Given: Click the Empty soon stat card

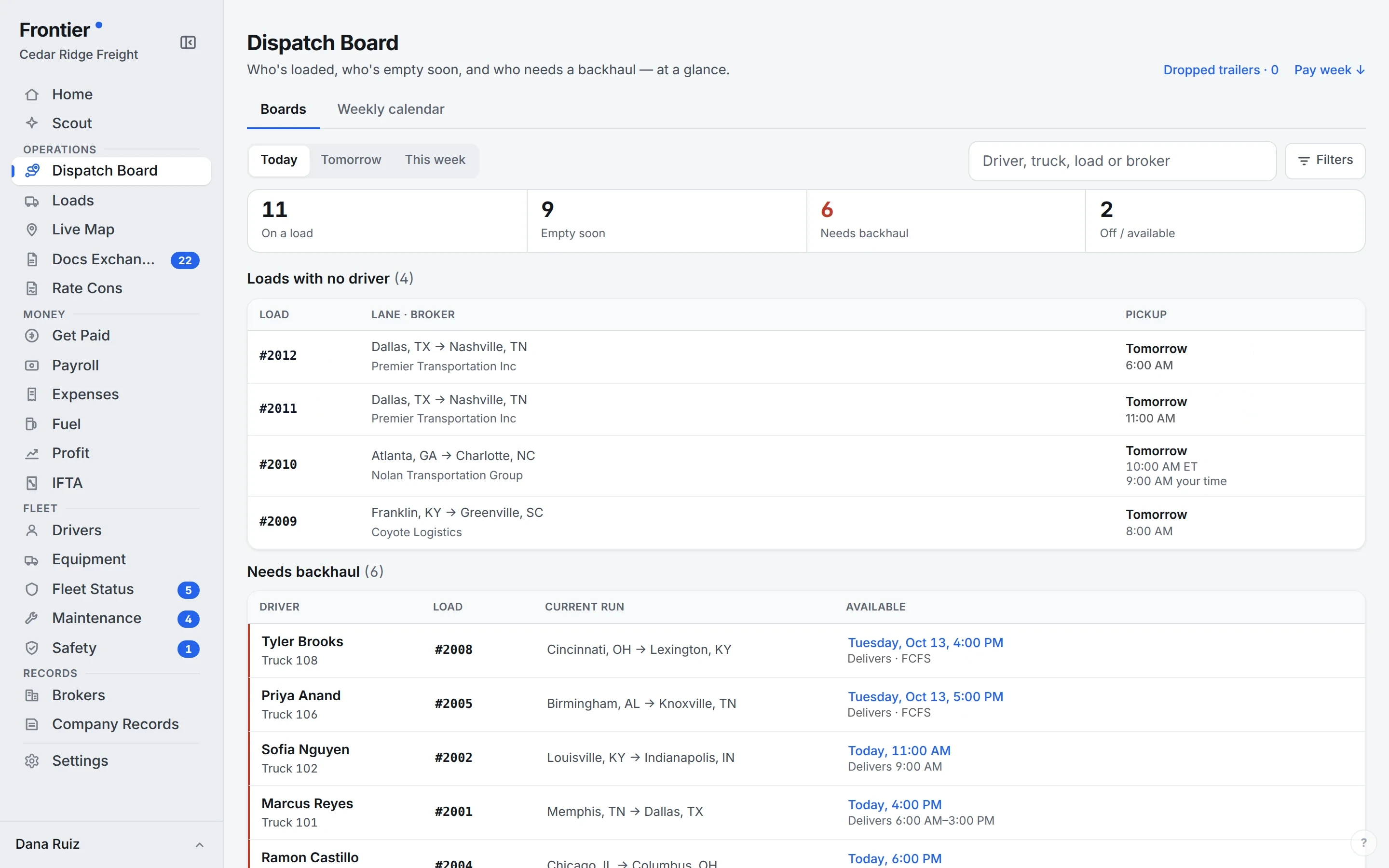Looking at the screenshot, I should click(x=667, y=221).
